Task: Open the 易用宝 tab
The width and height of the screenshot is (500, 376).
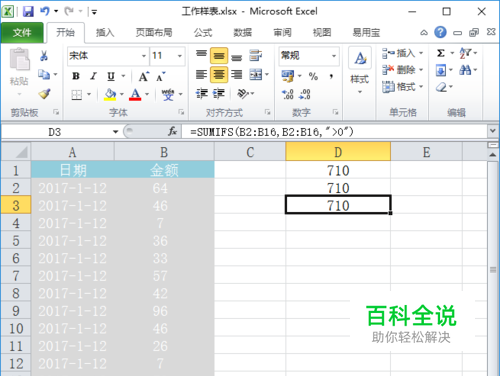Action: pos(366,33)
